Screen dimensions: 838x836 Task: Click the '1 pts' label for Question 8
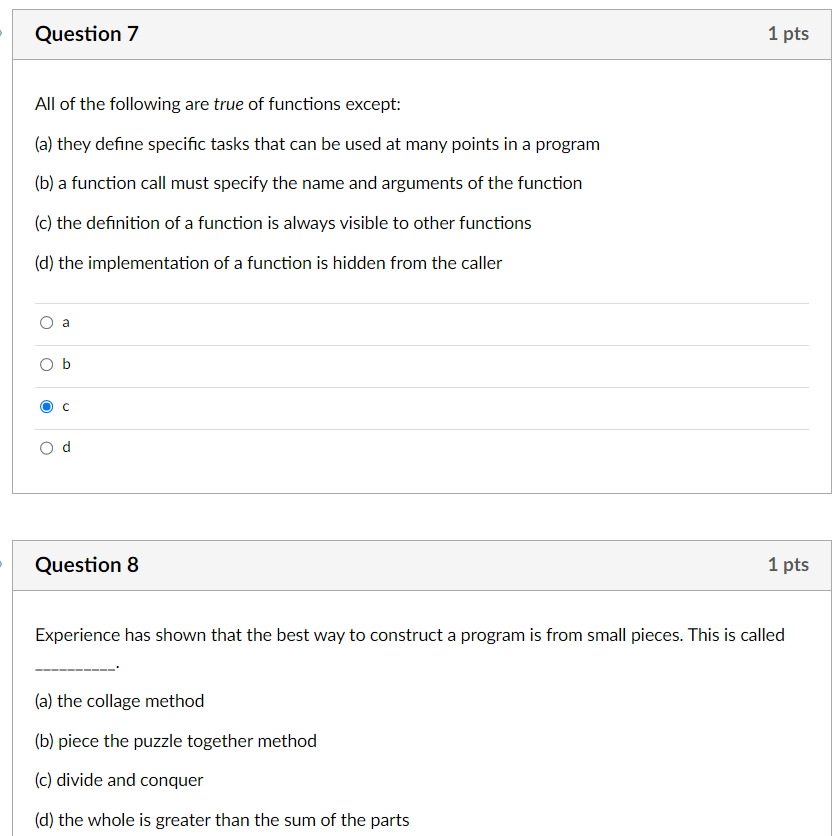click(x=789, y=564)
